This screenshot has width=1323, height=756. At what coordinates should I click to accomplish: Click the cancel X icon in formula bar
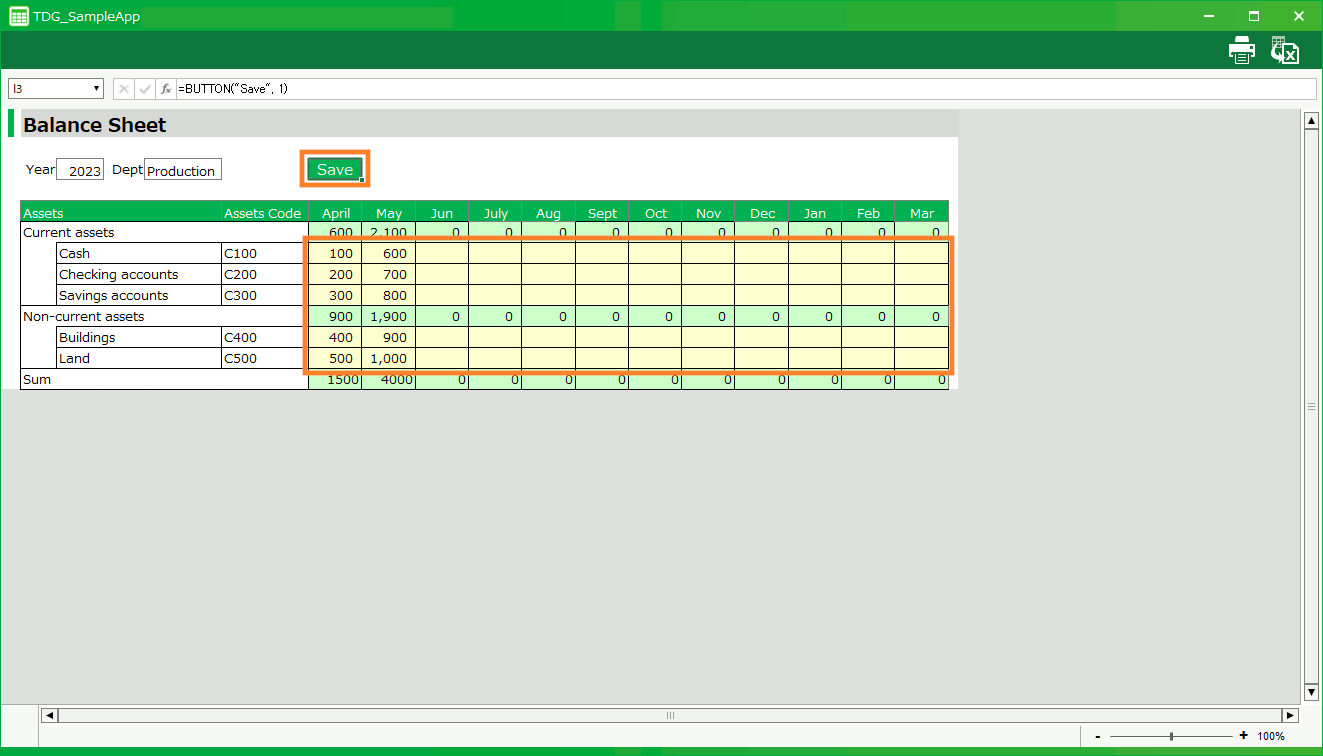(124, 89)
